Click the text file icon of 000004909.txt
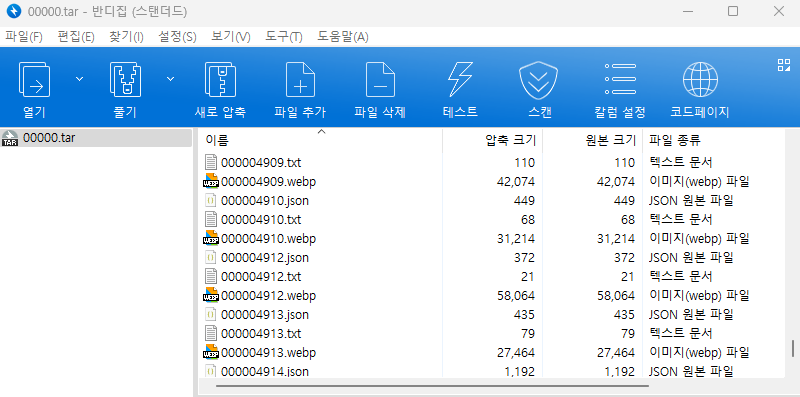800x397 pixels. coord(211,162)
